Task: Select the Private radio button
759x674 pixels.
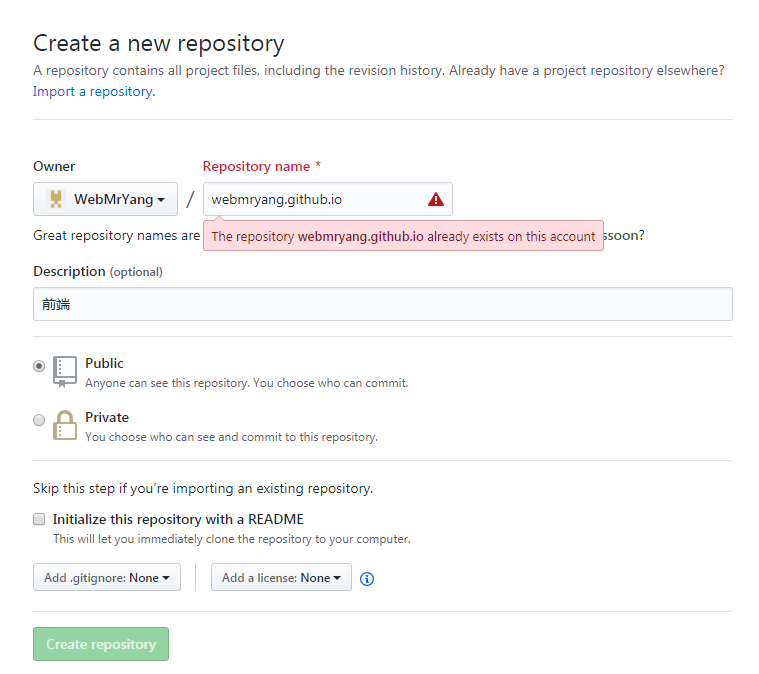Action: click(39, 420)
